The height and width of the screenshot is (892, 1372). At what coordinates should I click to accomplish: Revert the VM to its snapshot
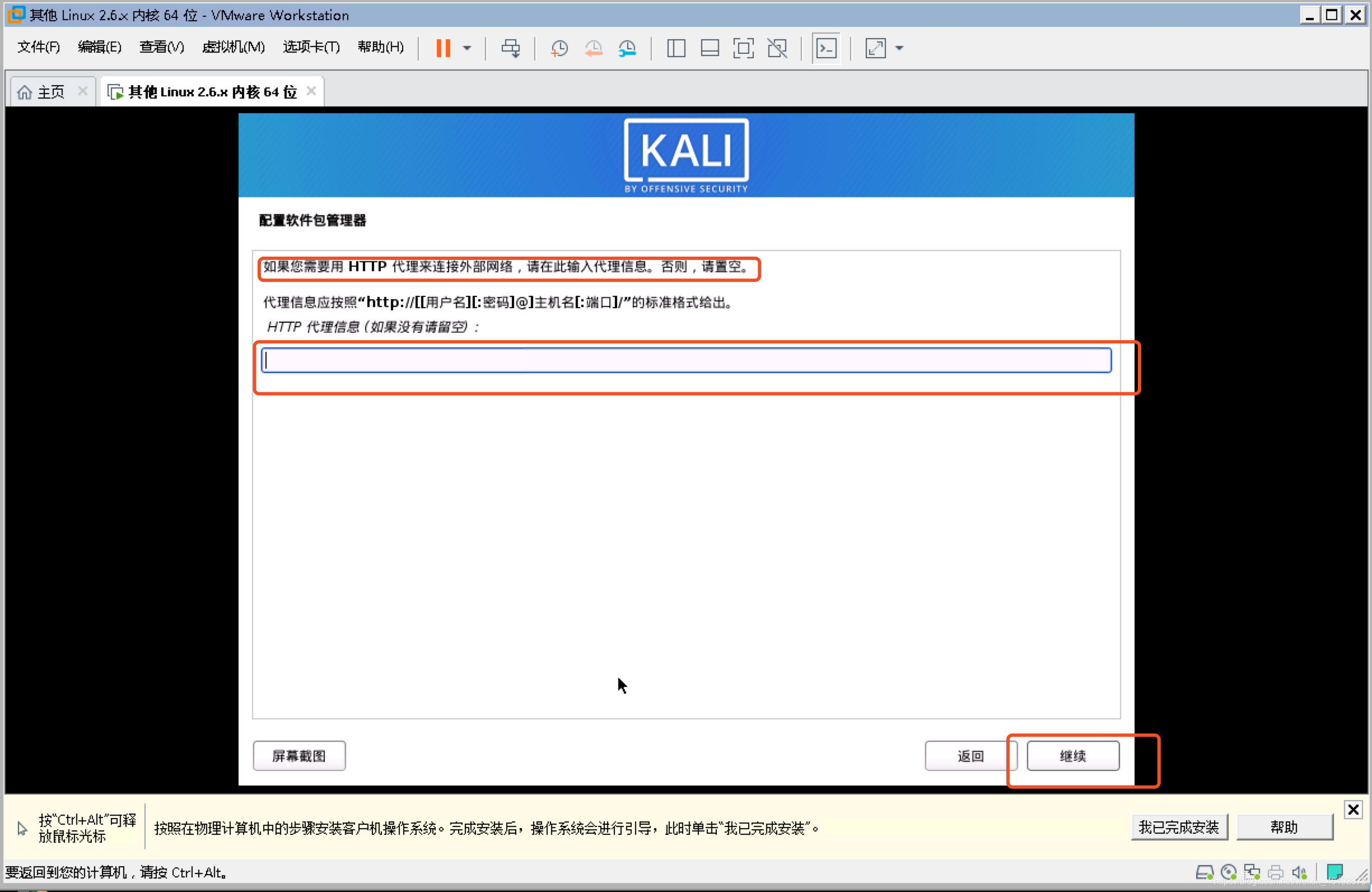[x=594, y=48]
